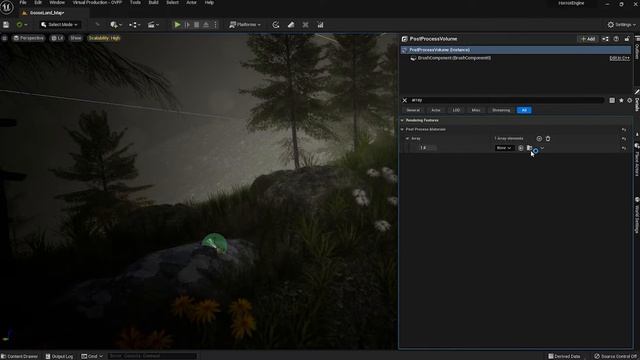Open the Help menu
Viewport: 640px width, 360px height.
pyautogui.click(x=209, y=3)
